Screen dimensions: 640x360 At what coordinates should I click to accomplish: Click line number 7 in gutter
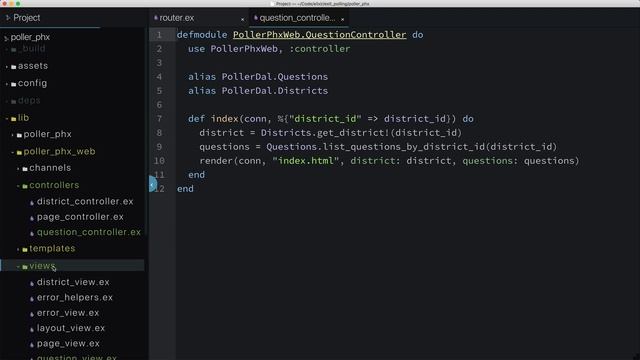[159, 119]
